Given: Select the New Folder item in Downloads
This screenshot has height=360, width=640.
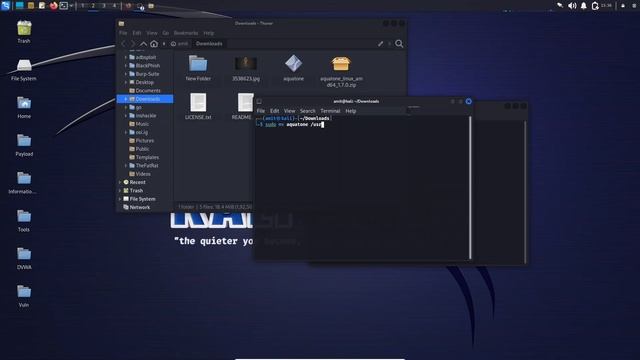Looking at the screenshot, I should pos(198,68).
